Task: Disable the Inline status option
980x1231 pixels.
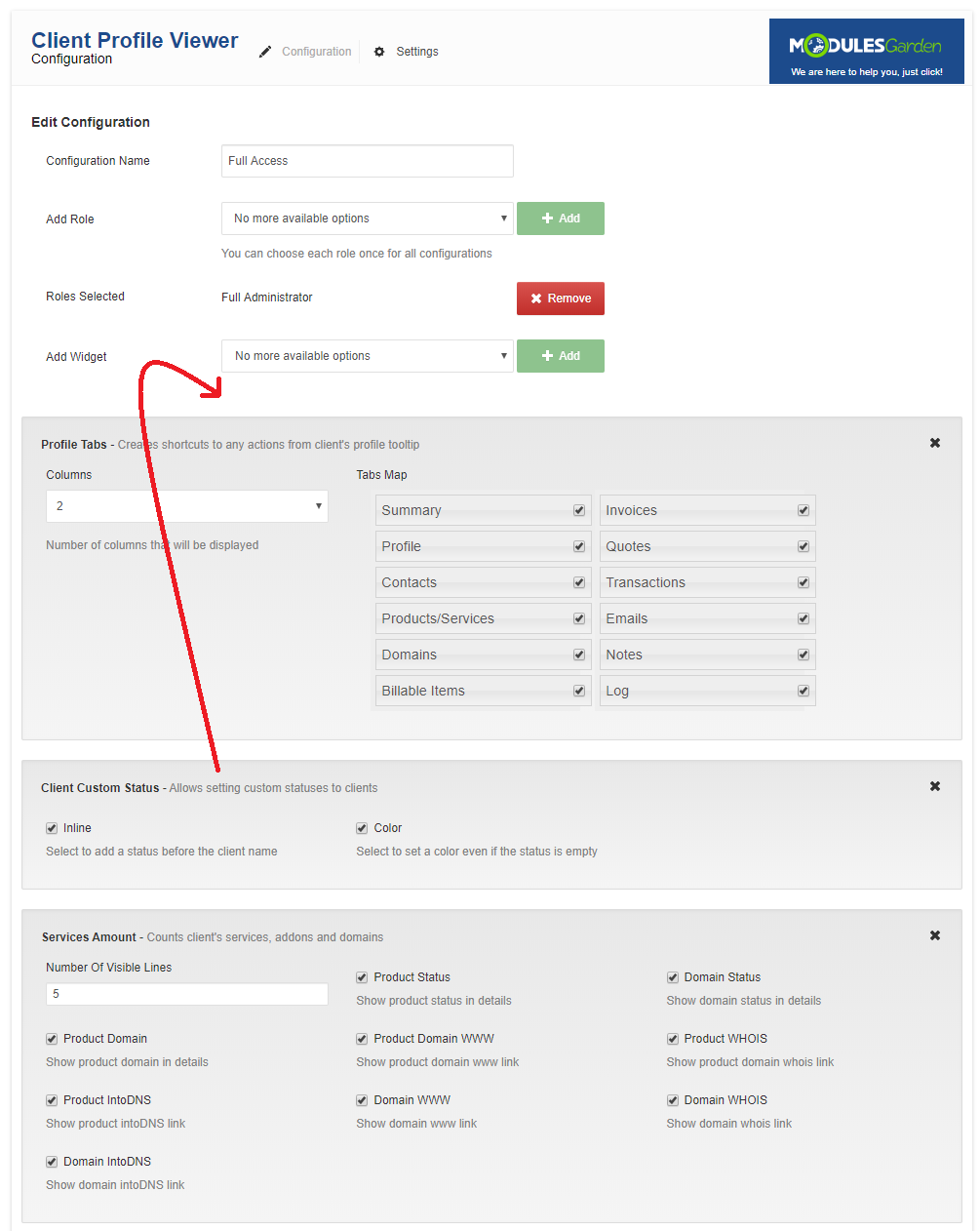Action: tap(52, 828)
